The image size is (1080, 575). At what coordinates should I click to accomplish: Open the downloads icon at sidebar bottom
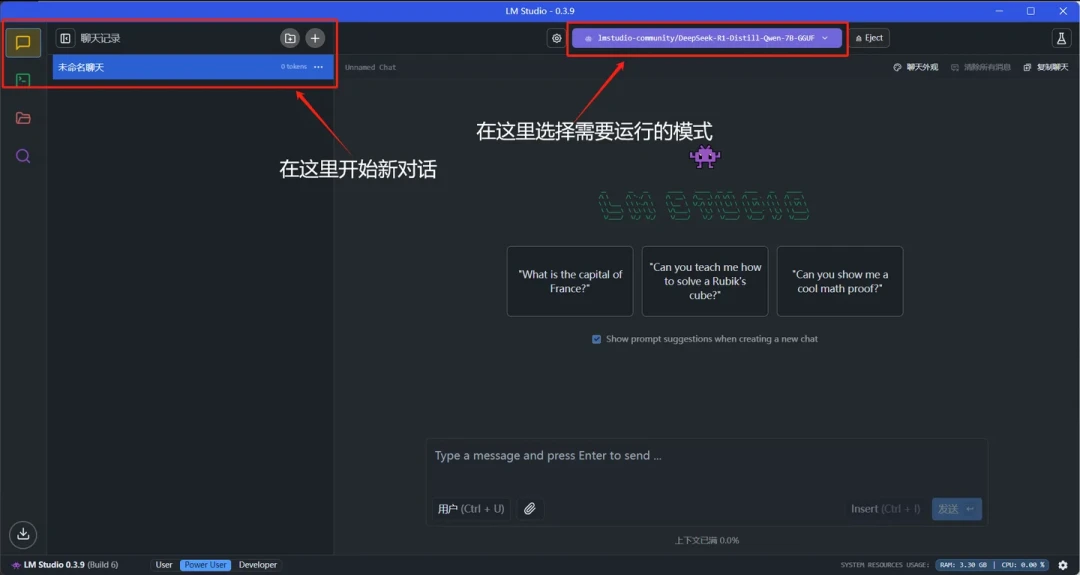point(23,534)
